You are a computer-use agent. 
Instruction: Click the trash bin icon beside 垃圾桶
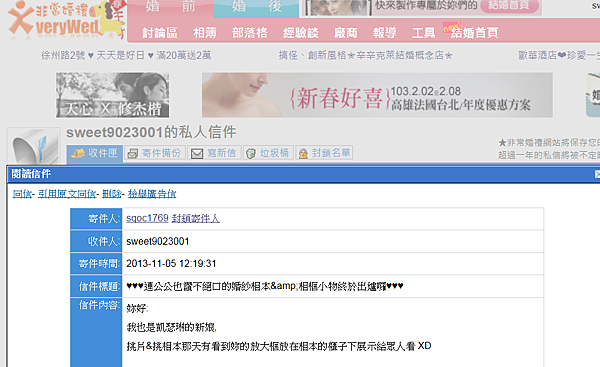(251, 153)
